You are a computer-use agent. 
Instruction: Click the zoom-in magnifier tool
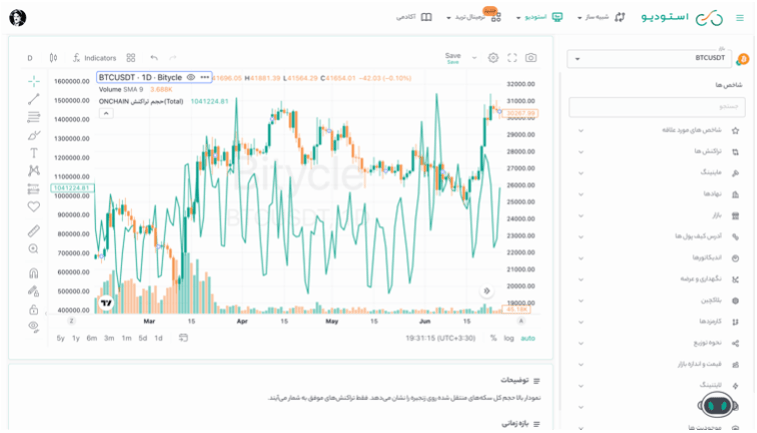coord(34,248)
